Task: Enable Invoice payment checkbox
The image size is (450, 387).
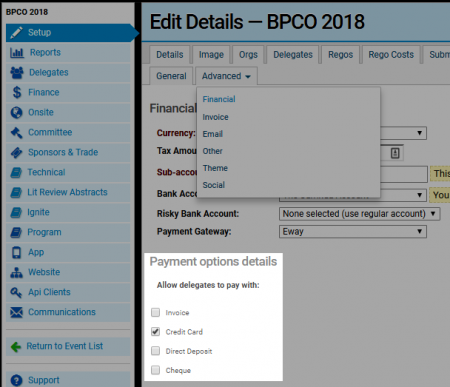Action: click(x=155, y=312)
